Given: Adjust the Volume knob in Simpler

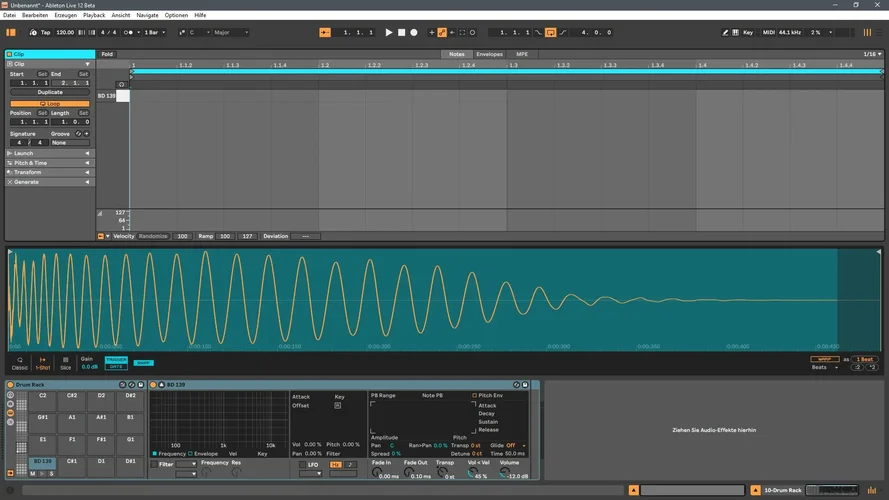Looking at the screenshot, I should (x=503, y=474).
